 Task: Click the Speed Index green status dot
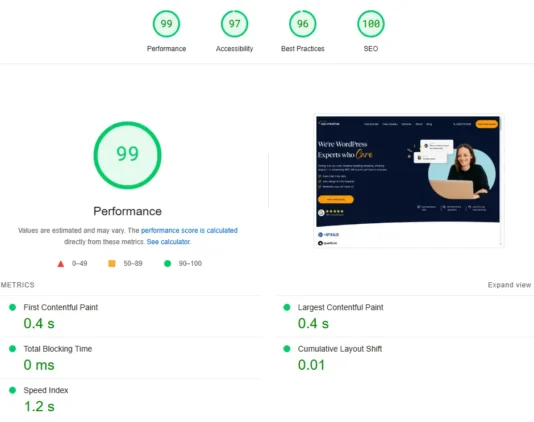click(x=13, y=390)
